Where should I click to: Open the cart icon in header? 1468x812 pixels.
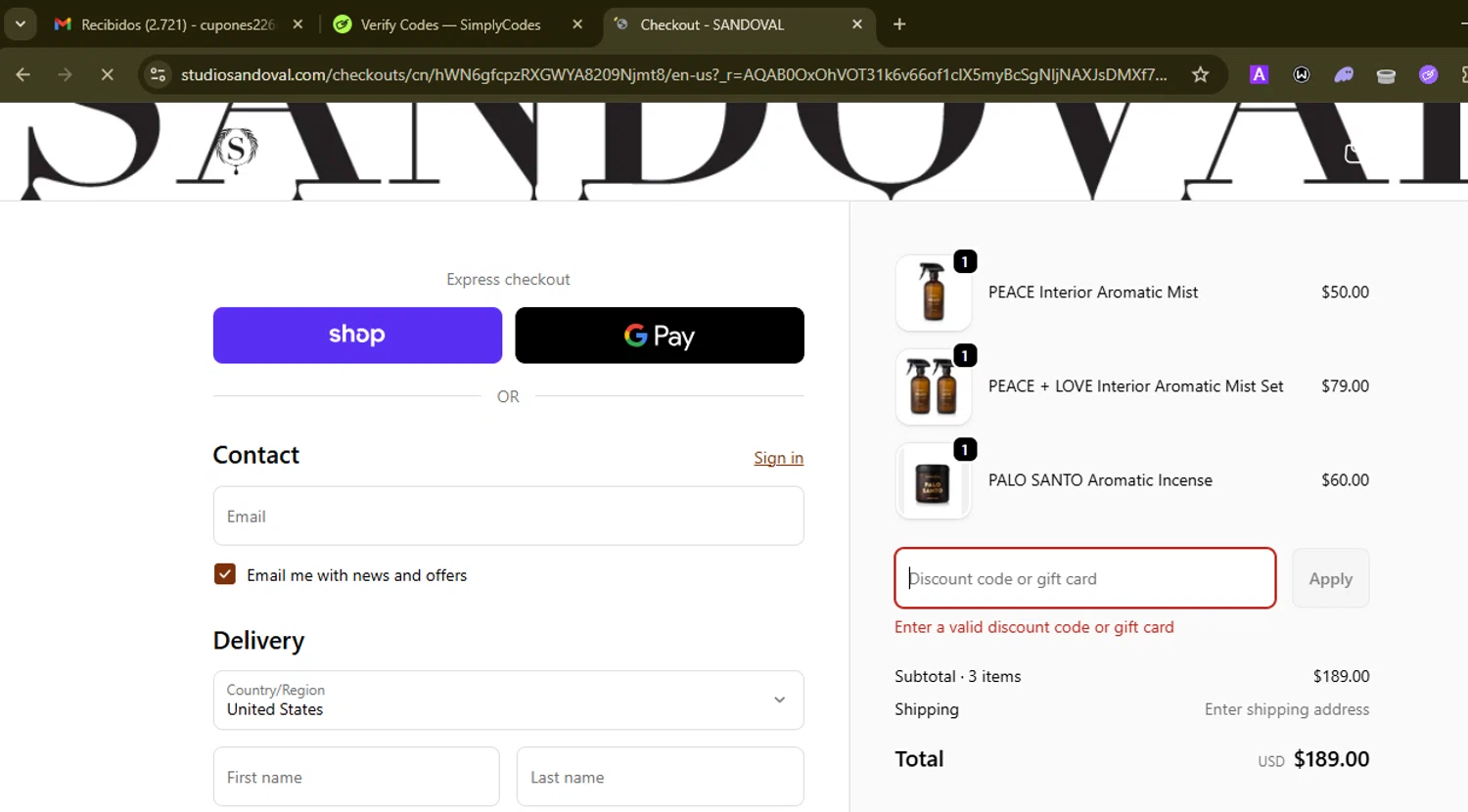click(x=1353, y=154)
